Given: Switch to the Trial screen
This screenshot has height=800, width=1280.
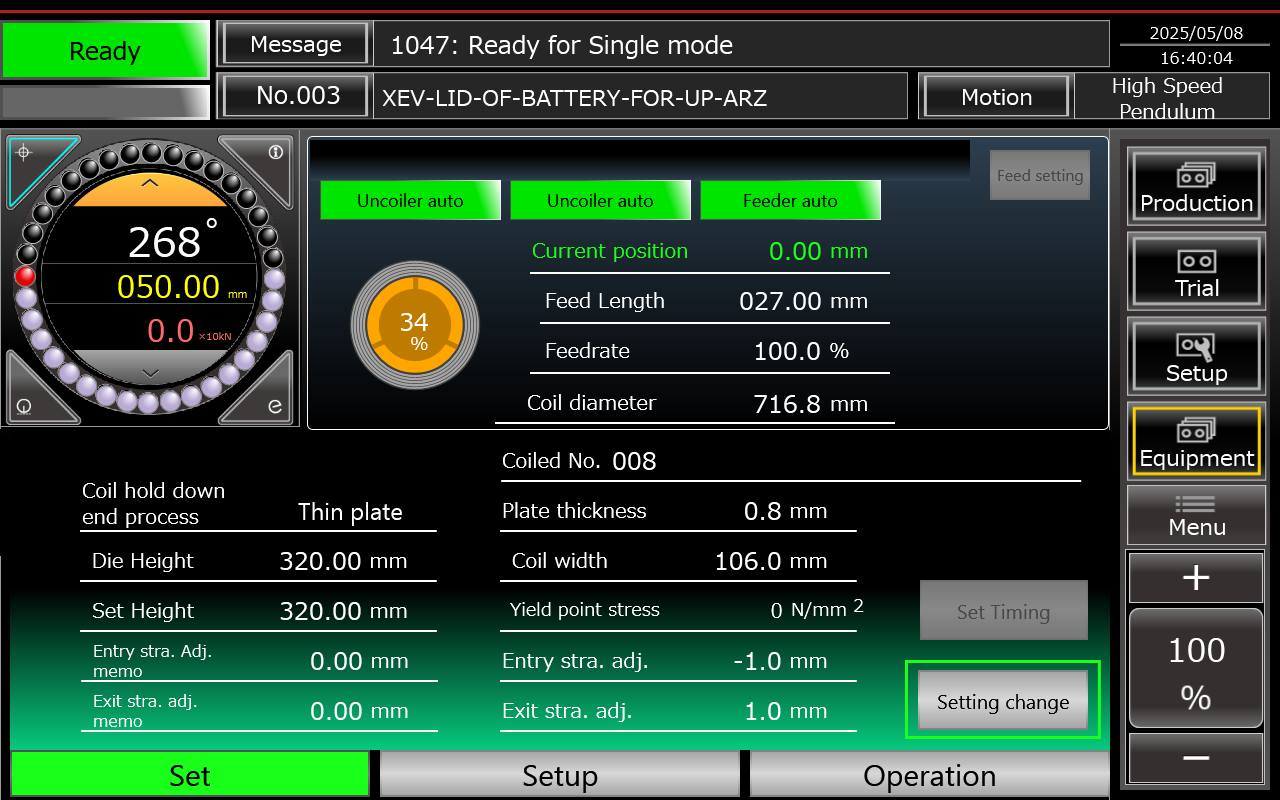Looking at the screenshot, I should pyautogui.click(x=1196, y=271).
